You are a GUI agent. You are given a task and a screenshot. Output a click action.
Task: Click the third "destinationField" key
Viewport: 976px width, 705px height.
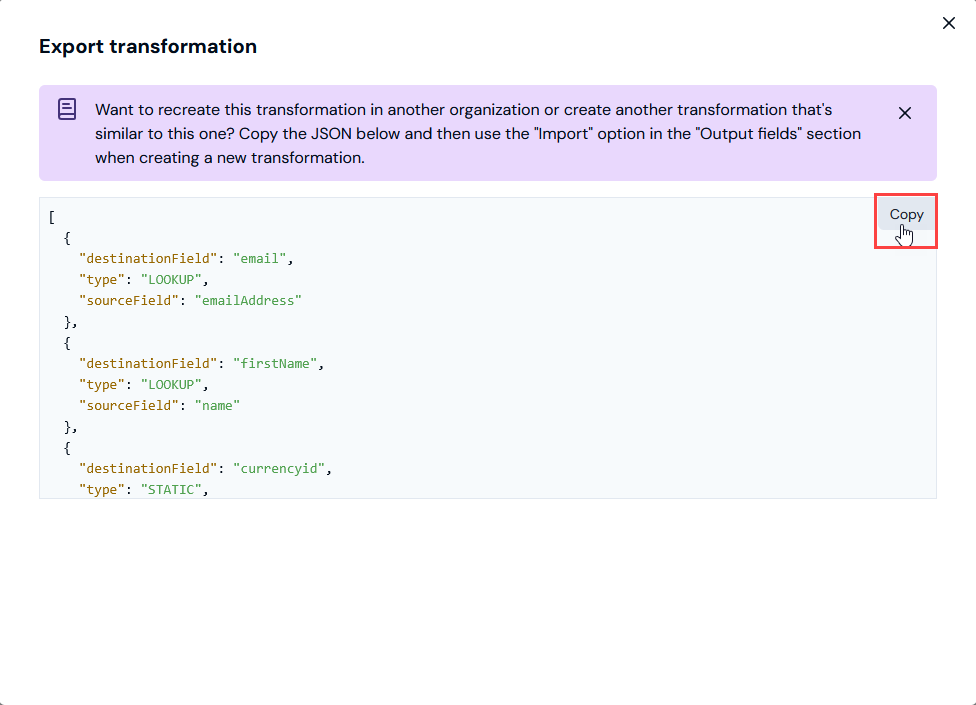pyautogui.click(x=148, y=469)
